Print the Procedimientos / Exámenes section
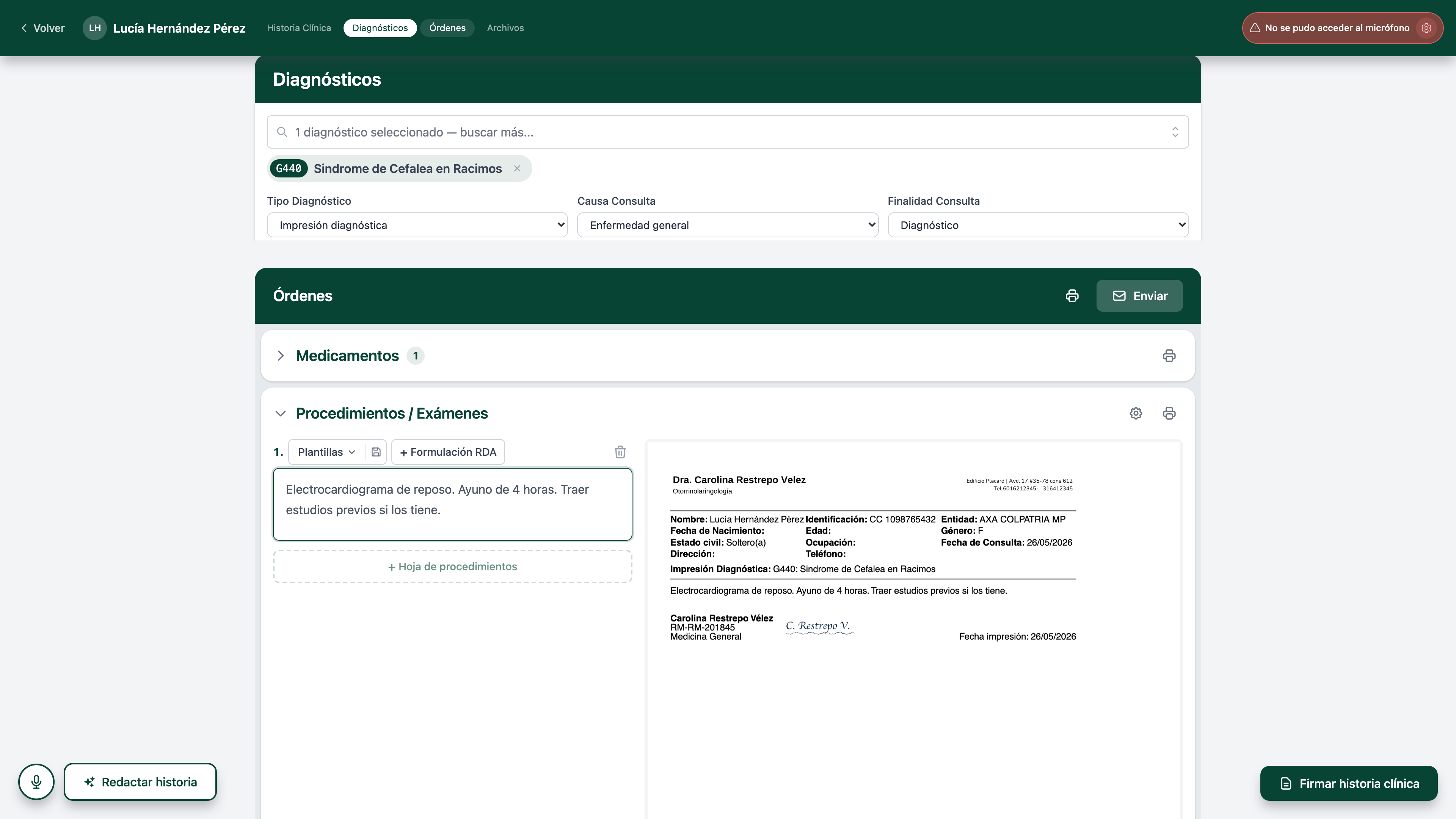This screenshot has height=819, width=1456. (x=1169, y=413)
